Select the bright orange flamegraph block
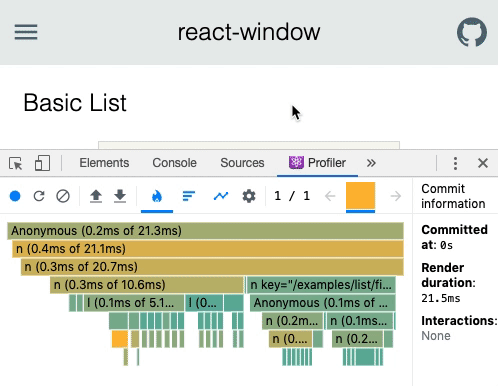 point(120,339)
